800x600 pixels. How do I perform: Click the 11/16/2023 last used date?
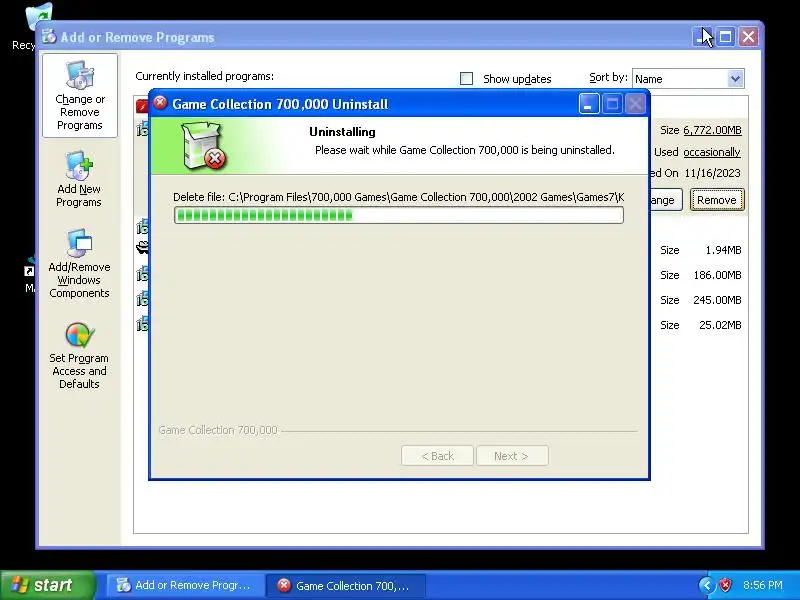click(x=712, y=173)
